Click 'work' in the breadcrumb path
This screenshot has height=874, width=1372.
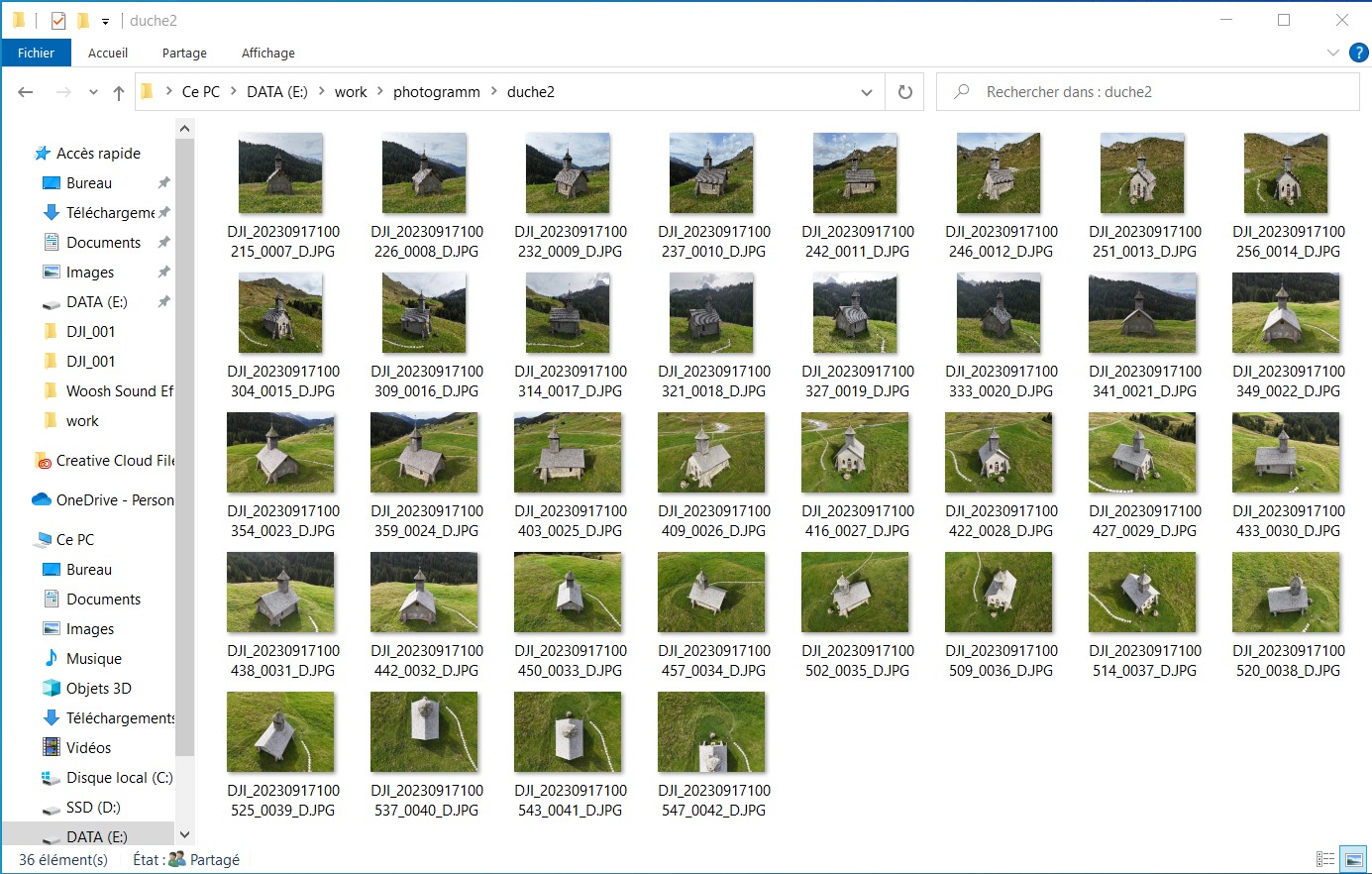[351, 92]
